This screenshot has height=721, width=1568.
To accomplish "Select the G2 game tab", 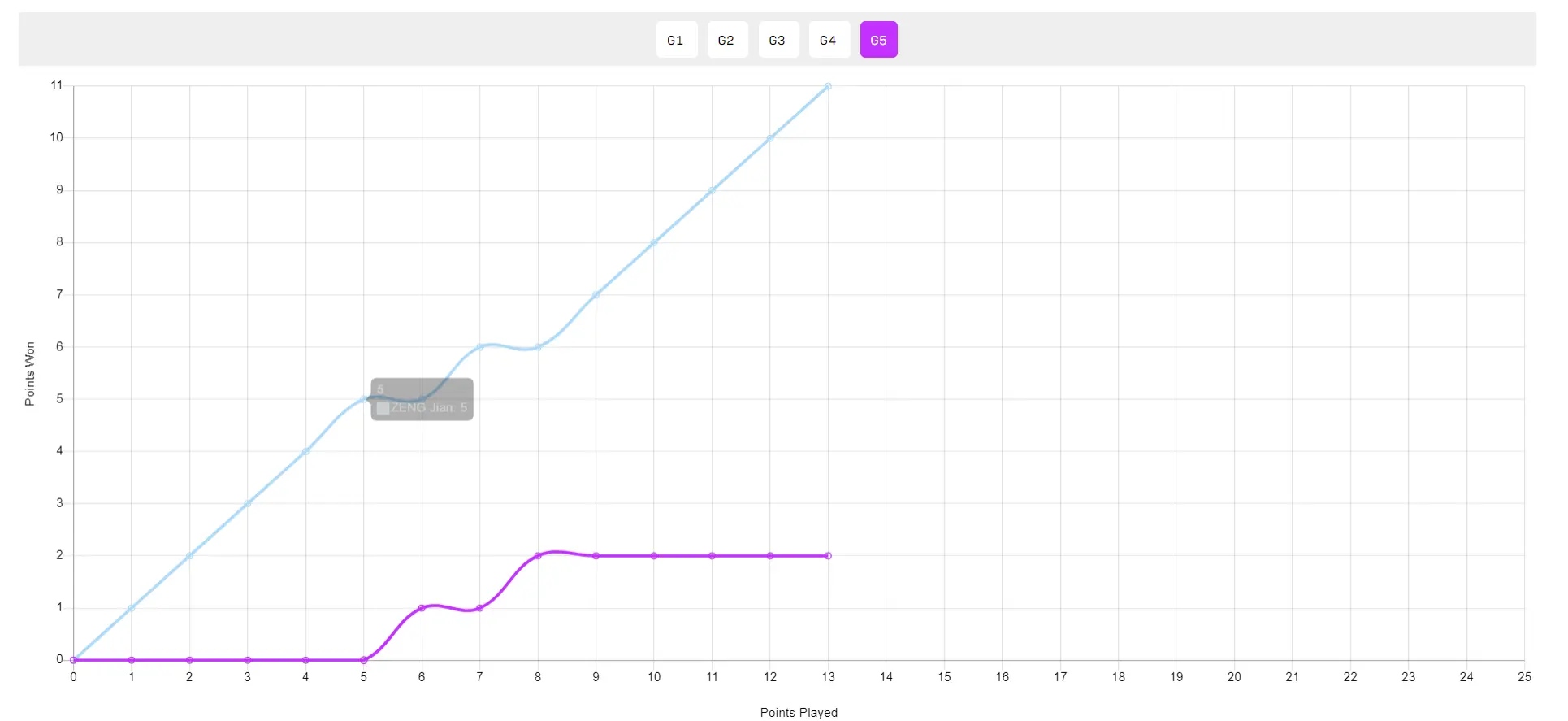I will (x=726, y=40).
